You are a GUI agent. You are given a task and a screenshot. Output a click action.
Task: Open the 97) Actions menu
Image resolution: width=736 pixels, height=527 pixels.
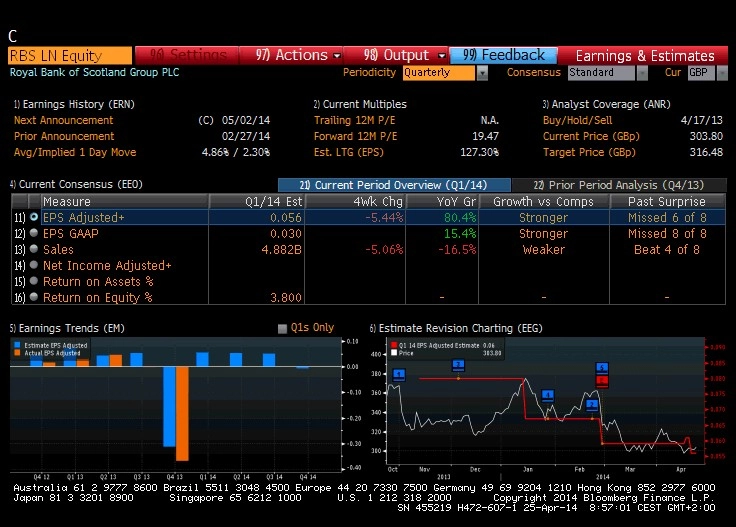291,55
